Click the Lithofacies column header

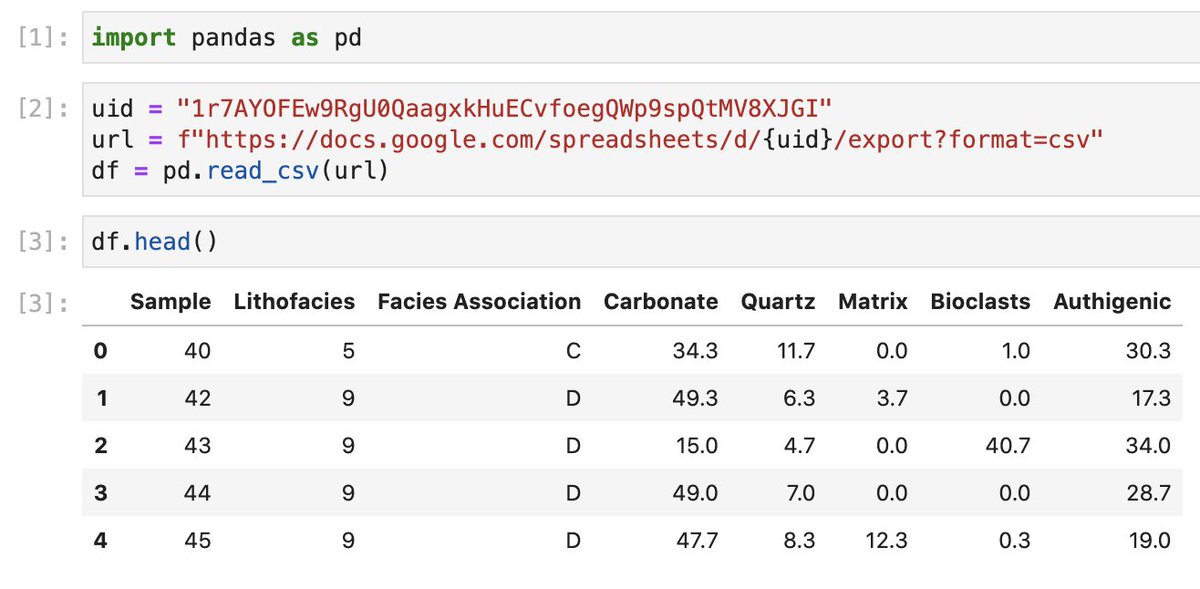pyautogui.click(x=294, y=302)
